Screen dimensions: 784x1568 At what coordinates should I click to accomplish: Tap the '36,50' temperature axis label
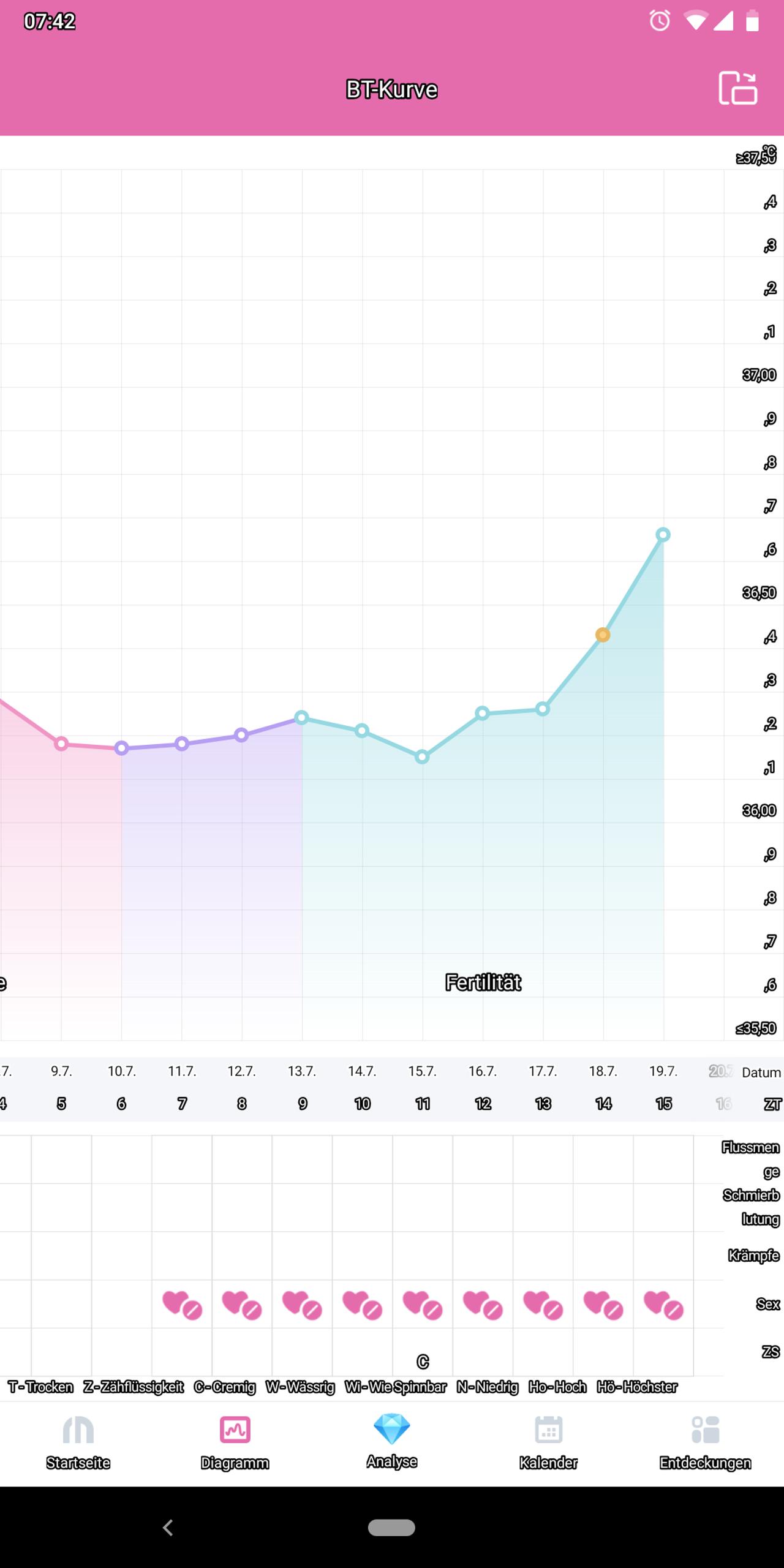[759, 593]
